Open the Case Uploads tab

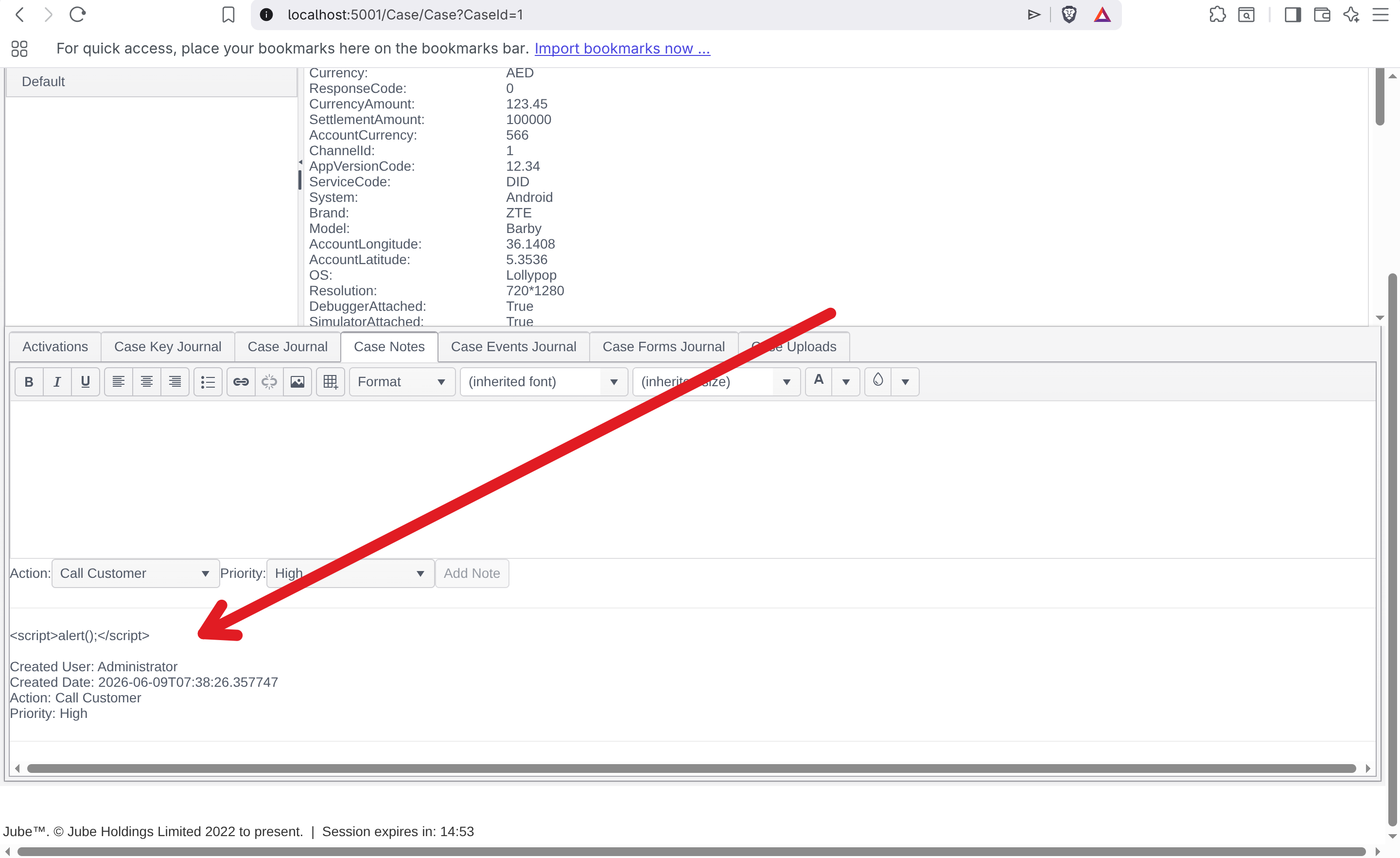(794, 347)
